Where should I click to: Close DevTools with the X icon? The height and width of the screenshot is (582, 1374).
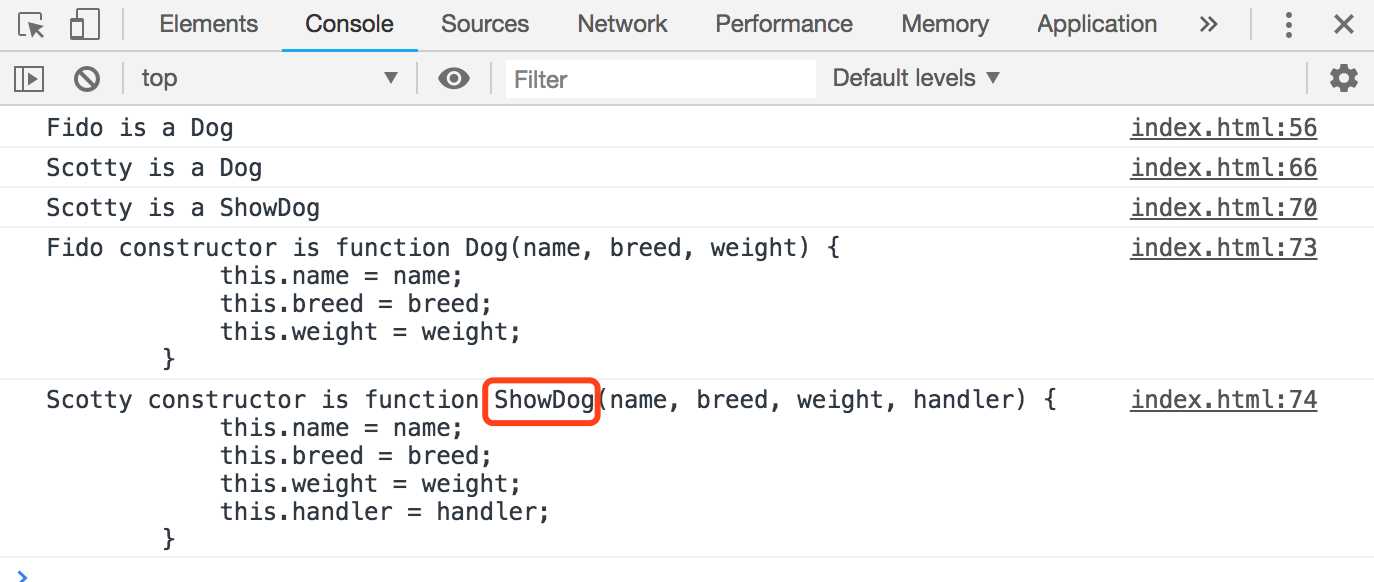tap(1343, 25)
